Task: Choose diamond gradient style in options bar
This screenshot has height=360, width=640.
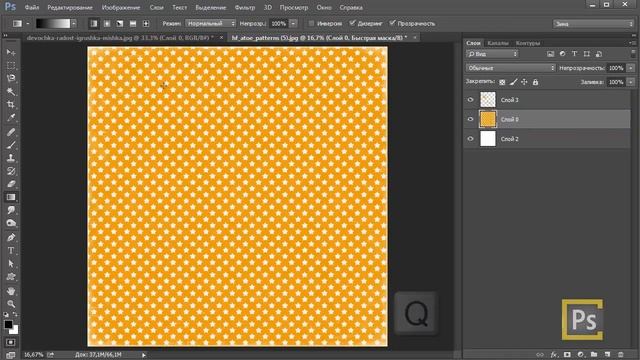Action: 146,24
